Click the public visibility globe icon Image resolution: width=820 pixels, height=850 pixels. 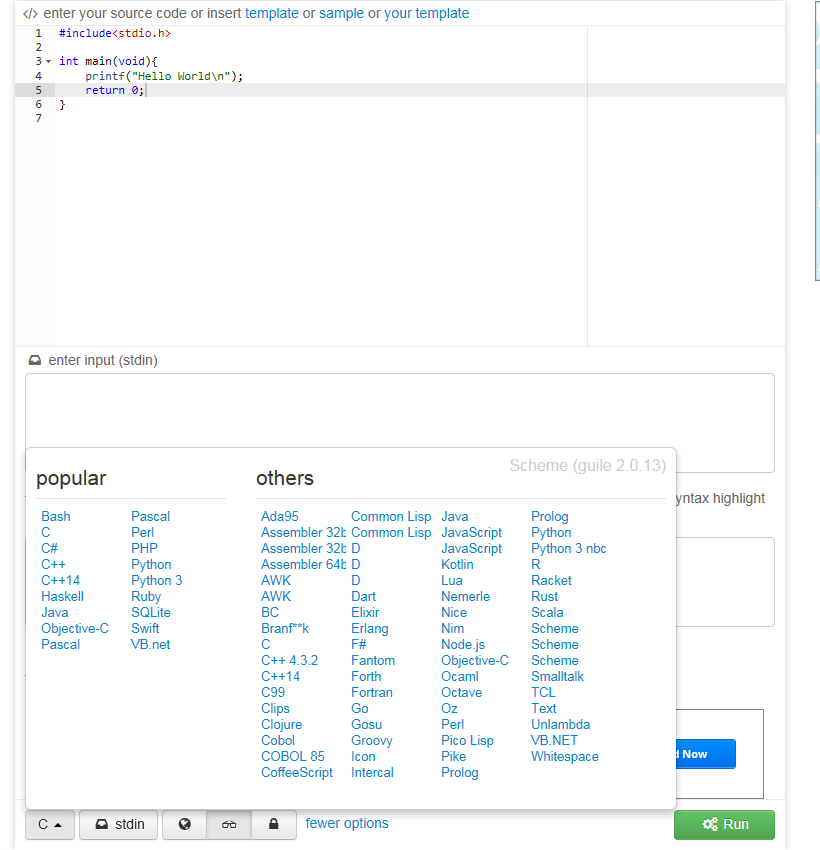[184, 825]
